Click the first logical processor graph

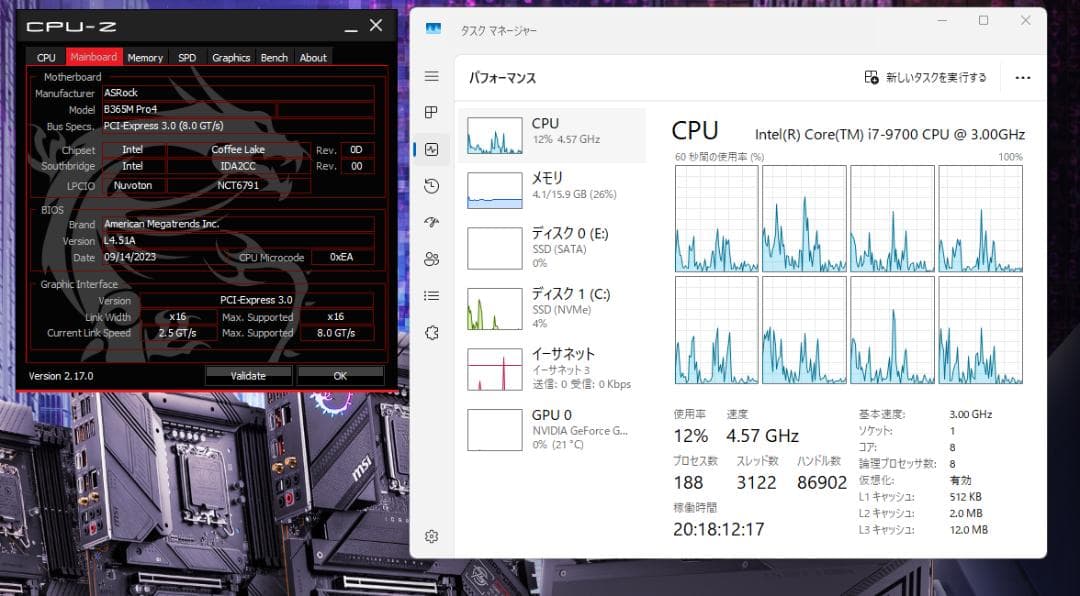[x=716, y=218]
